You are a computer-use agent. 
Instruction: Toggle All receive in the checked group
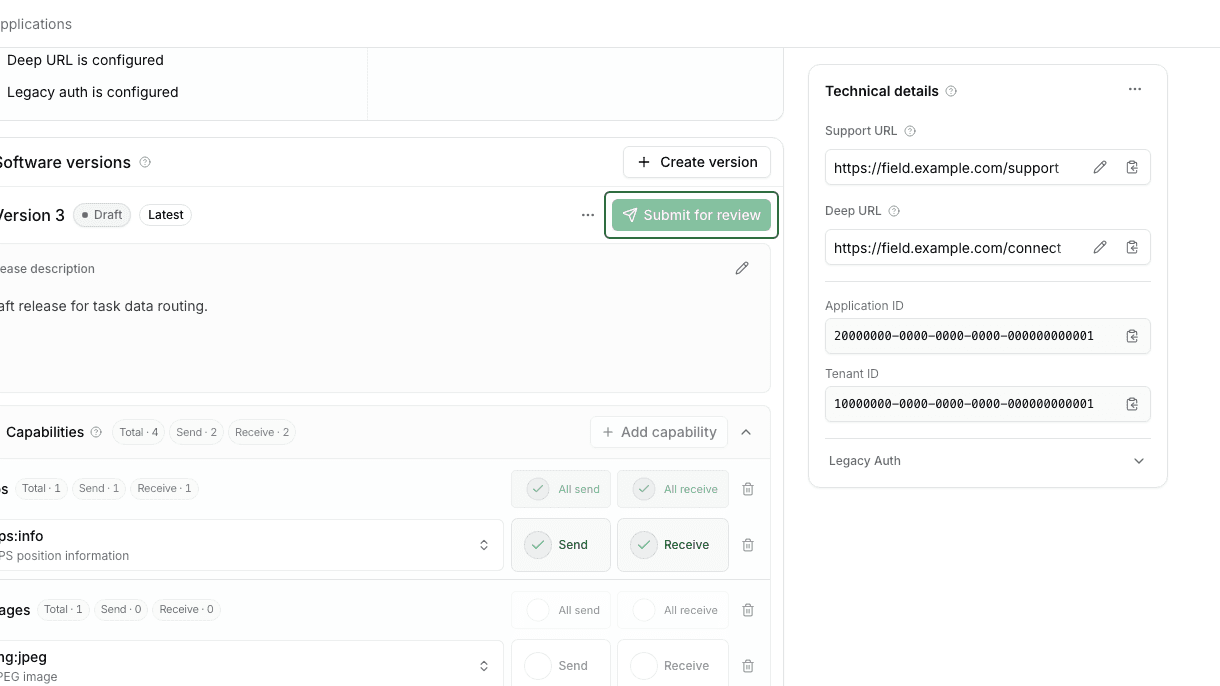[673, 489]
